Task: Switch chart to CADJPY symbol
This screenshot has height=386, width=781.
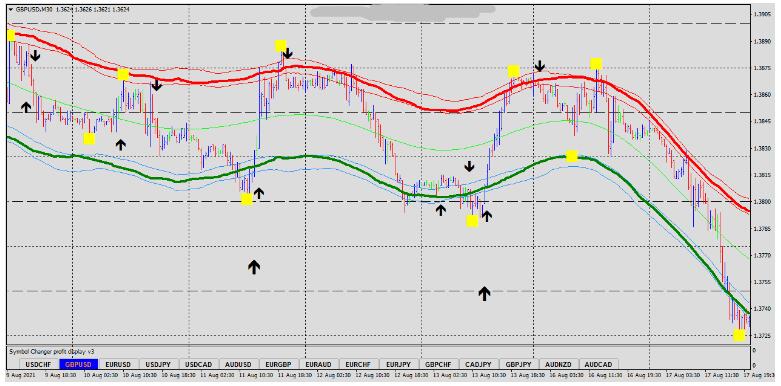Action: pos(479,364)
